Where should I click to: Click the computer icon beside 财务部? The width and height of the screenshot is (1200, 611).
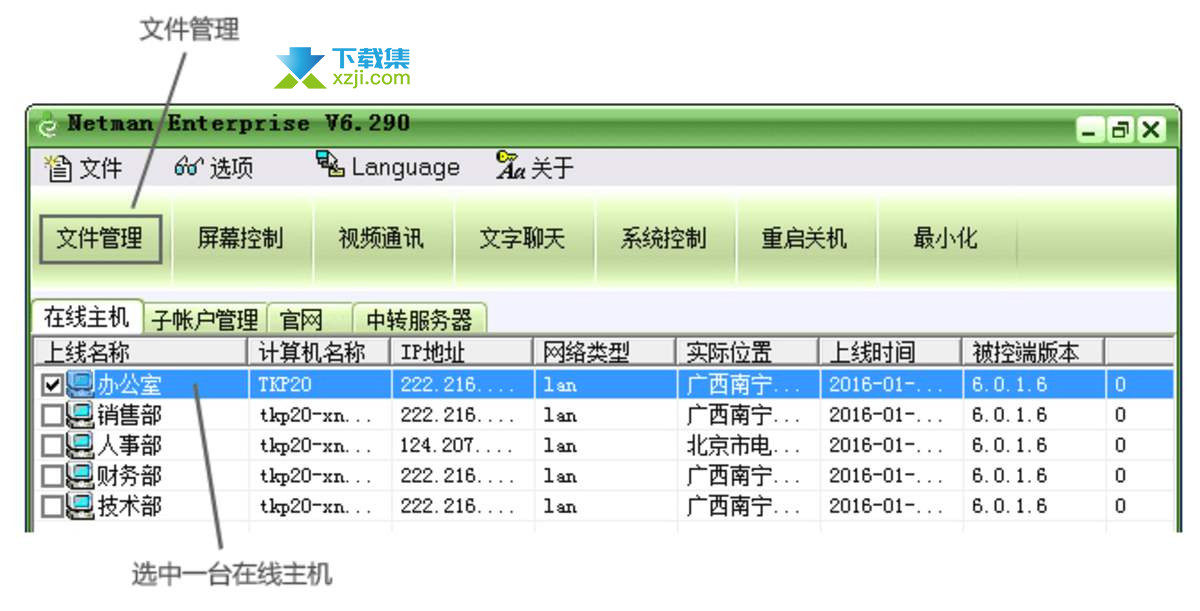point(79,476)
